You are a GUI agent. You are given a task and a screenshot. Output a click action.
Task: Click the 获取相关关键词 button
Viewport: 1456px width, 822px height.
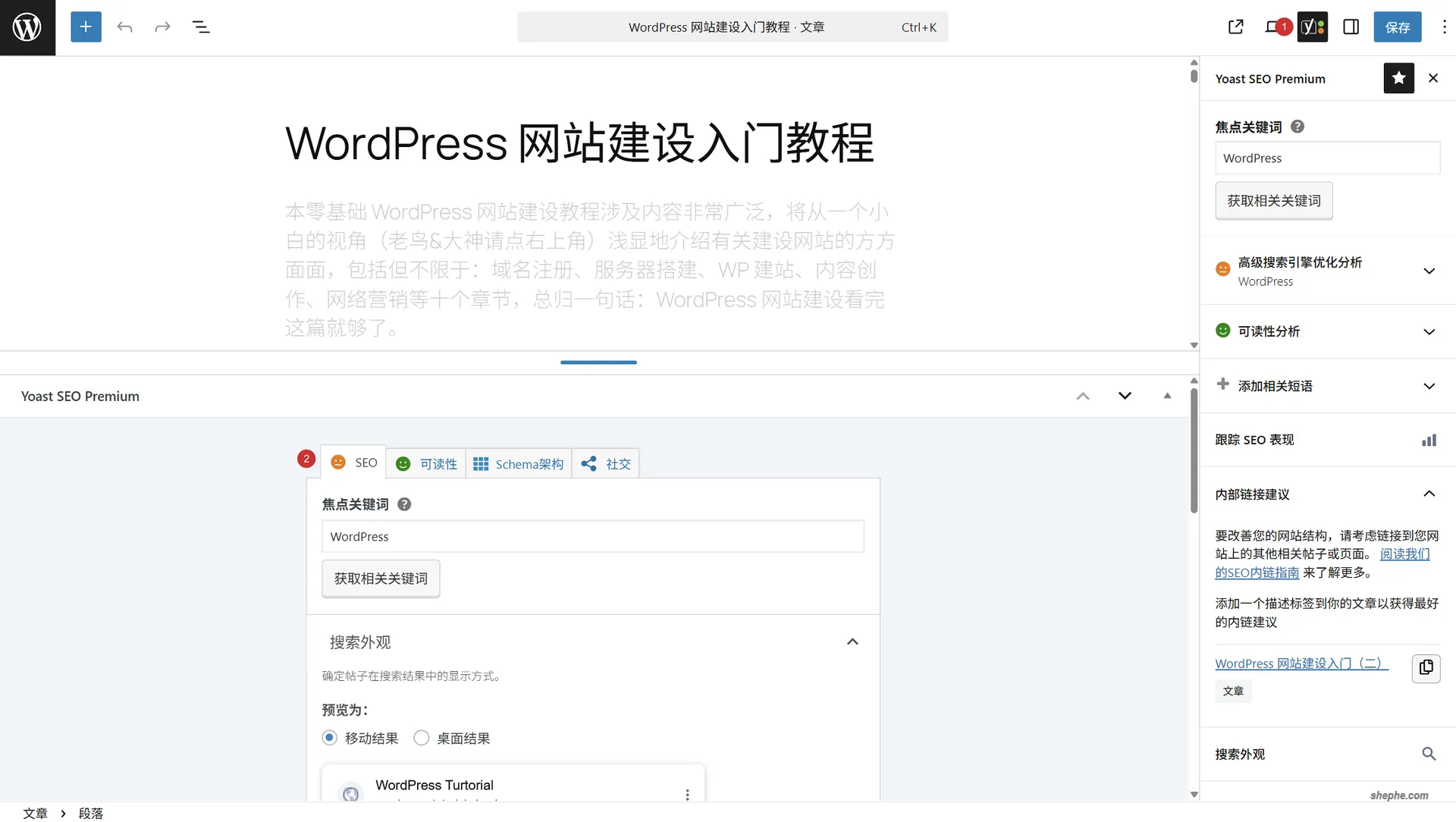380,578
